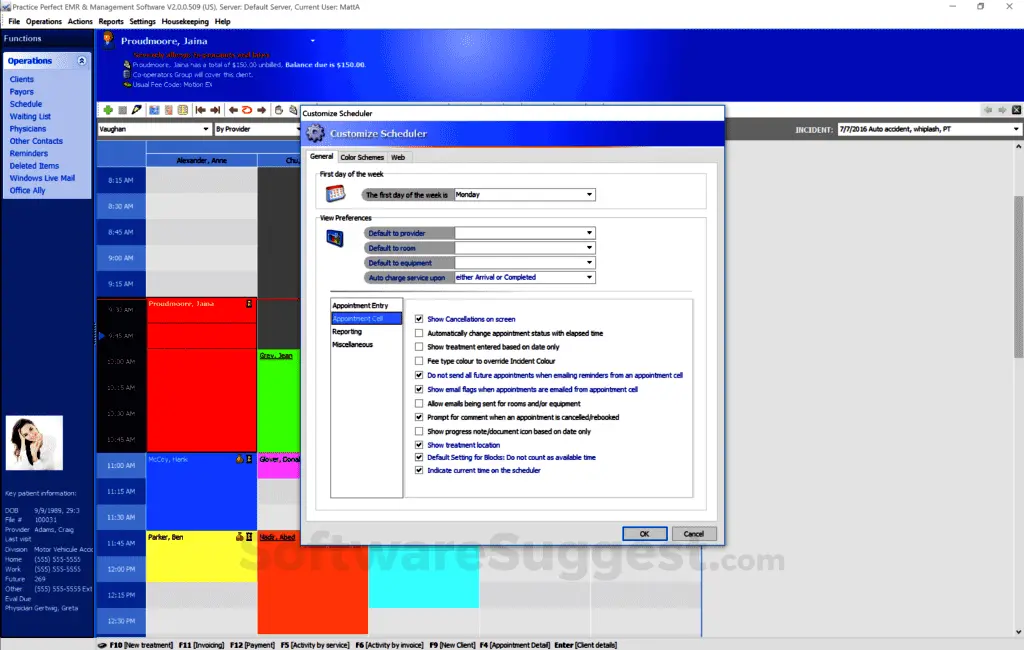Click the gray forward arrow near Incident bar
The image size is (1024, 650).
coord(1002,110)
